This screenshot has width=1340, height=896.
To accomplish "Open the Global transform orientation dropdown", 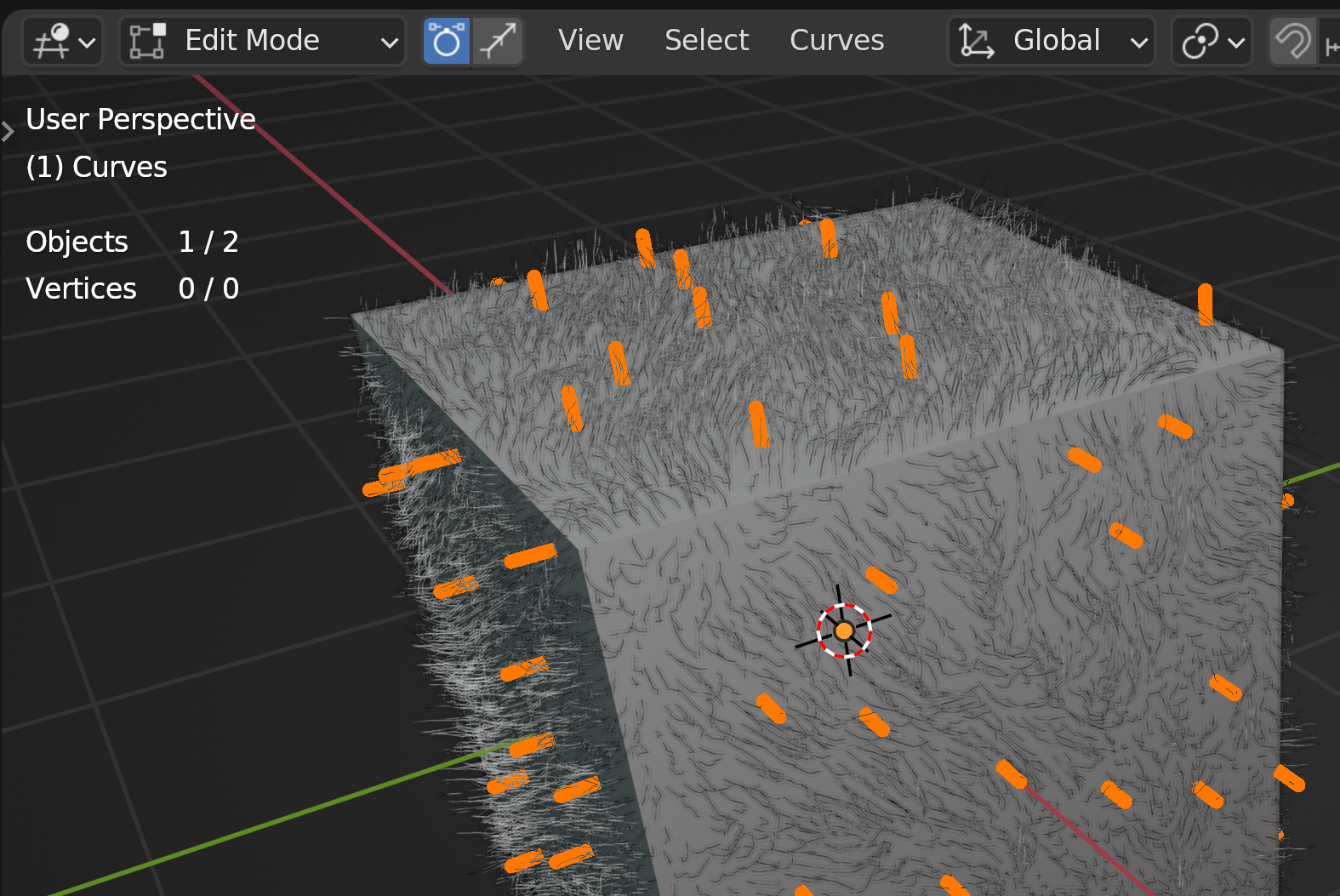I will pos(1052,41).
